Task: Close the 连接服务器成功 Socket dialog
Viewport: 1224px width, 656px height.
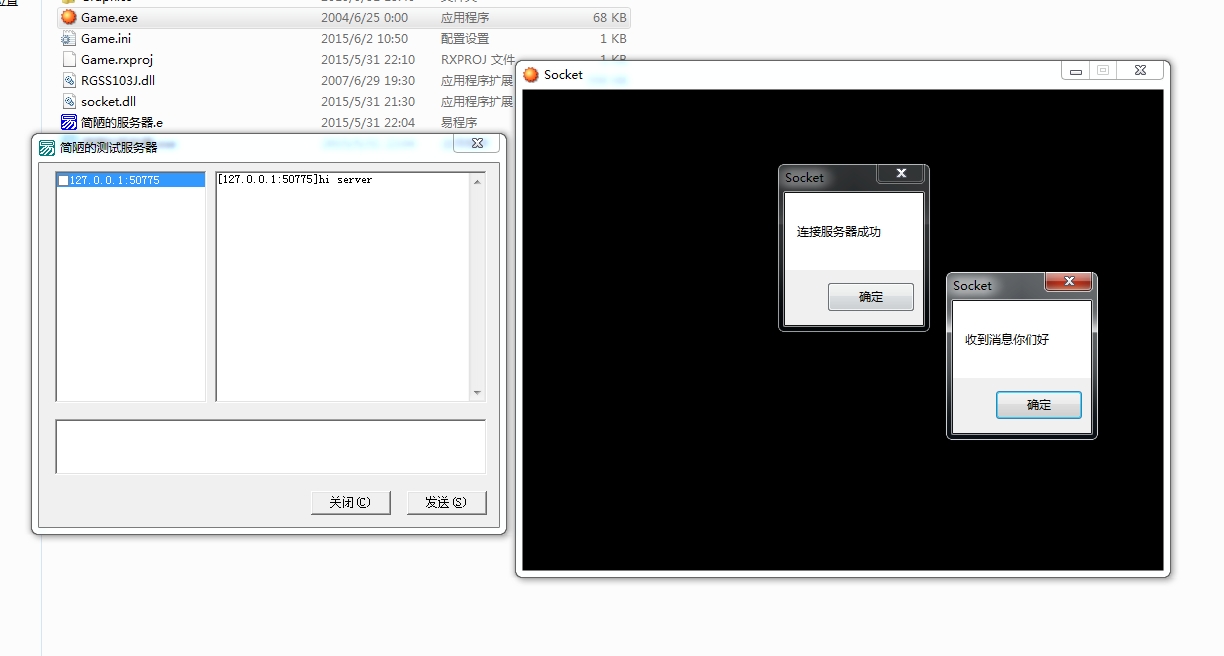Action: click(901, 174)
